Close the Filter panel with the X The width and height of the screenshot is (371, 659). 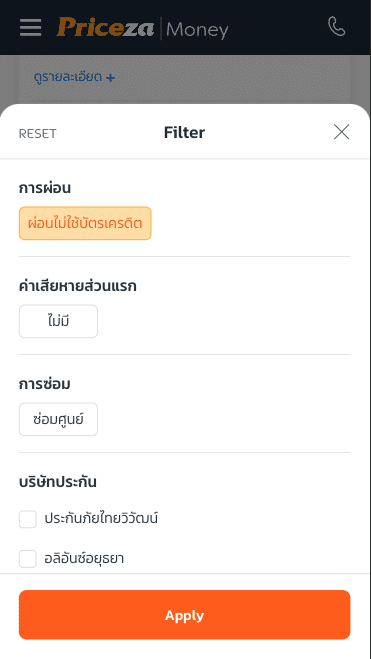341,132
